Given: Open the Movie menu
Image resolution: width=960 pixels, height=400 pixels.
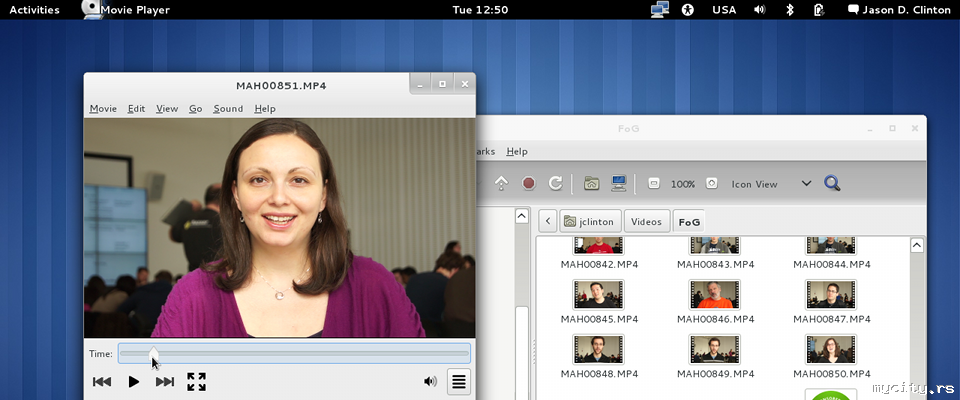Looking at the screenshot, I should tap(103, 109).
